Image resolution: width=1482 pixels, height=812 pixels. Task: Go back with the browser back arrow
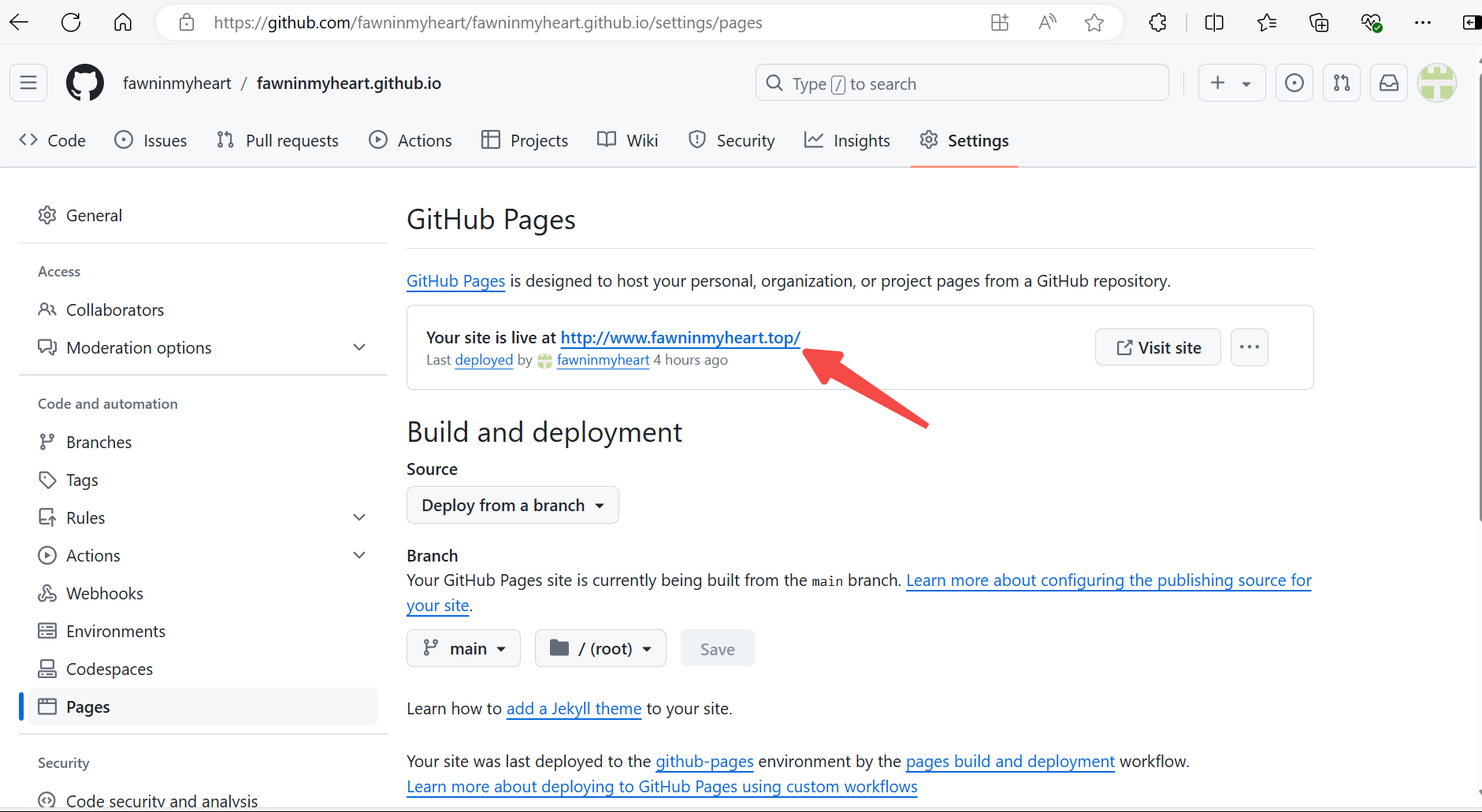(x=19, y=22)
